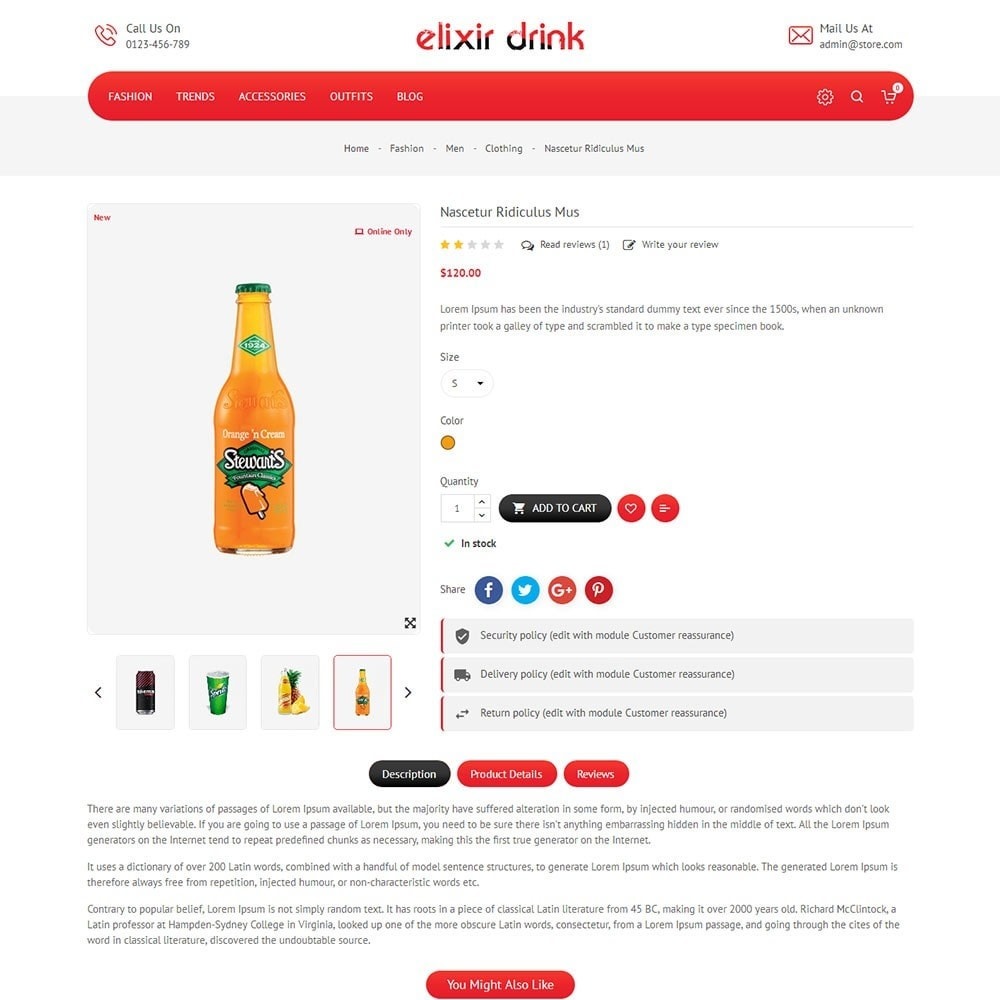Decrease quantity with the down arrow
1000x1000 pixels.
coord(482,515)
